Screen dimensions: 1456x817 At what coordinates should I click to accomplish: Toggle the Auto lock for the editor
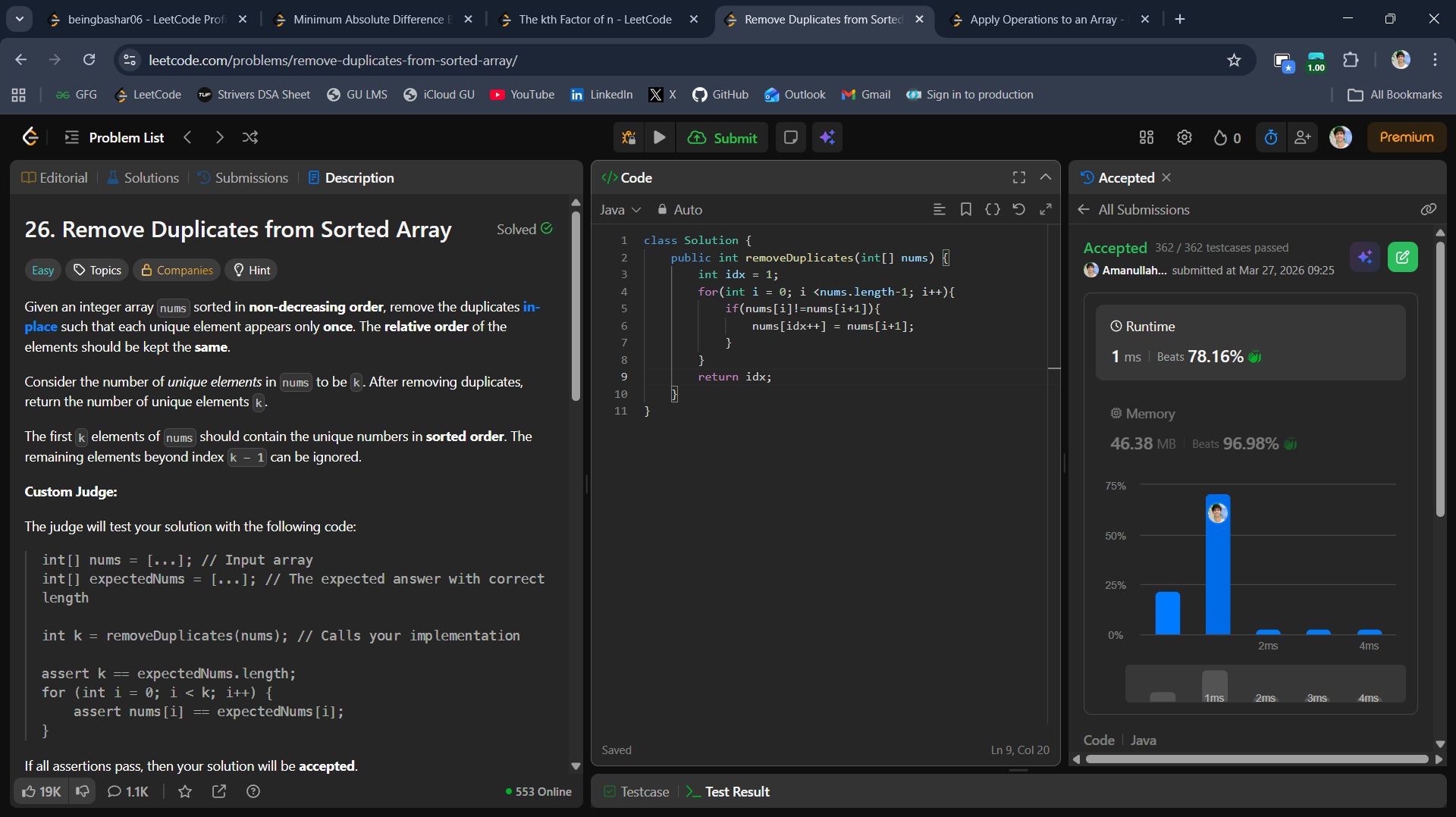[679, 209]
